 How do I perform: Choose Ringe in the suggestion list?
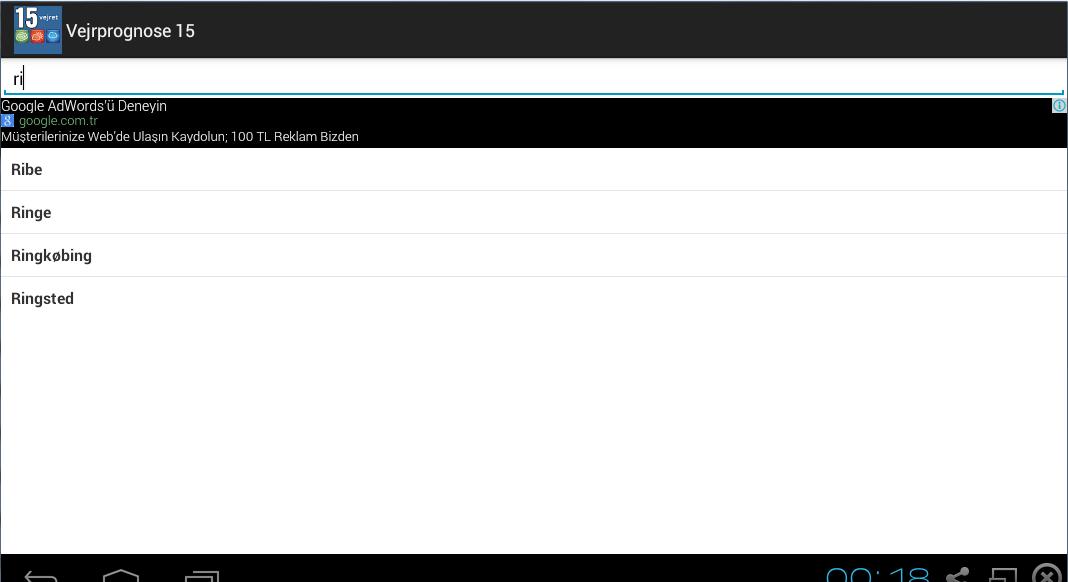click(x=31, y=213)
